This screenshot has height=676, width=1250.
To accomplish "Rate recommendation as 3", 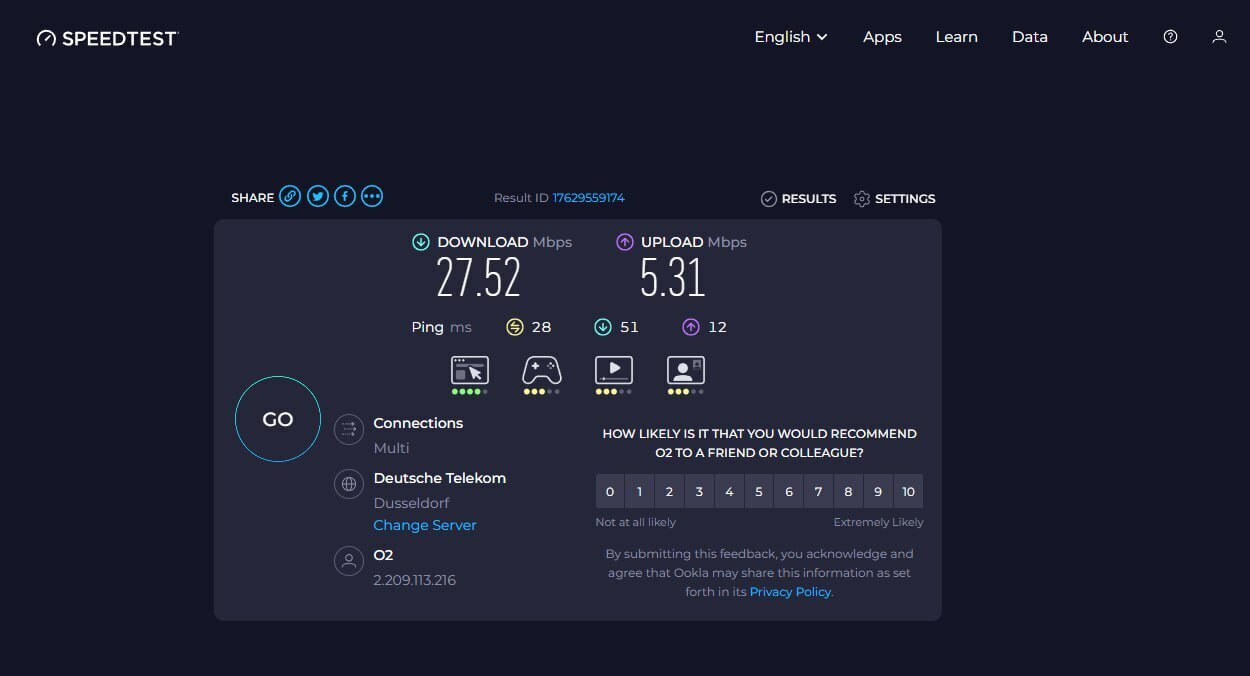I will coord(699,492).
